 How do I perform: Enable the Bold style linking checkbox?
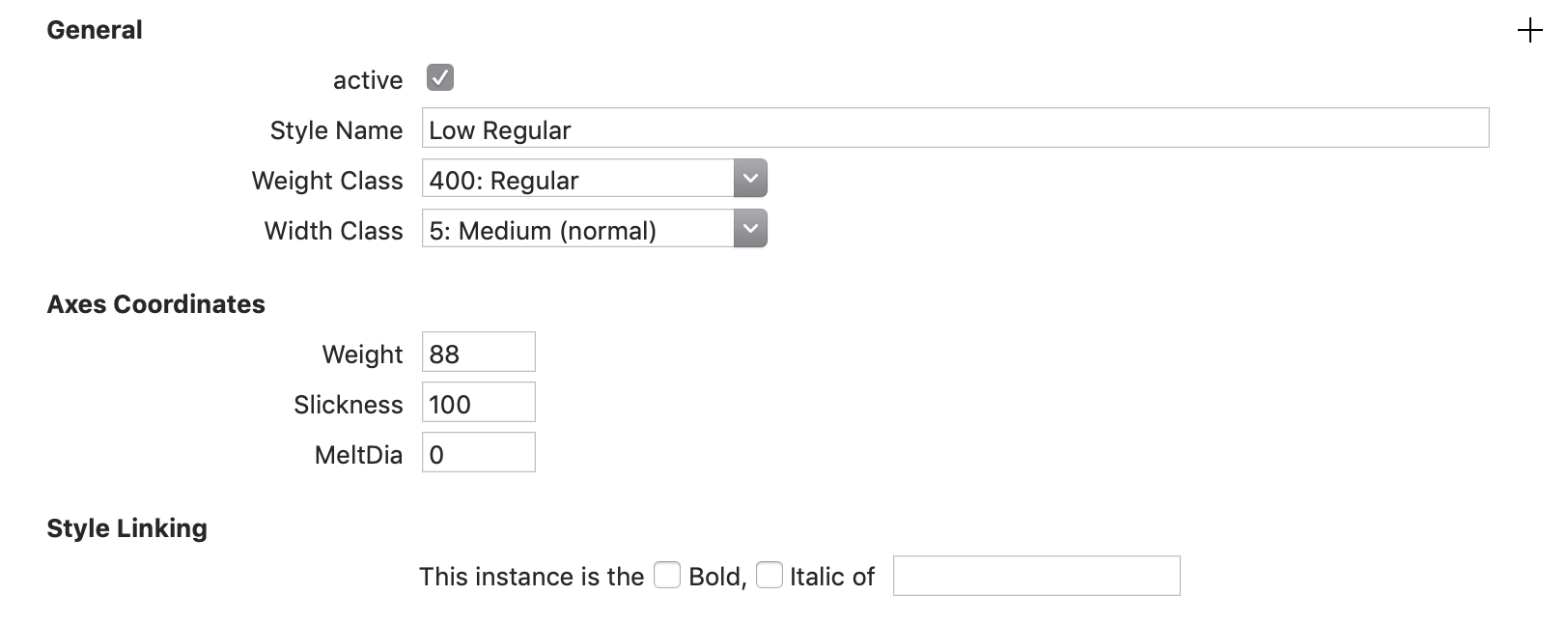(667, 576)
